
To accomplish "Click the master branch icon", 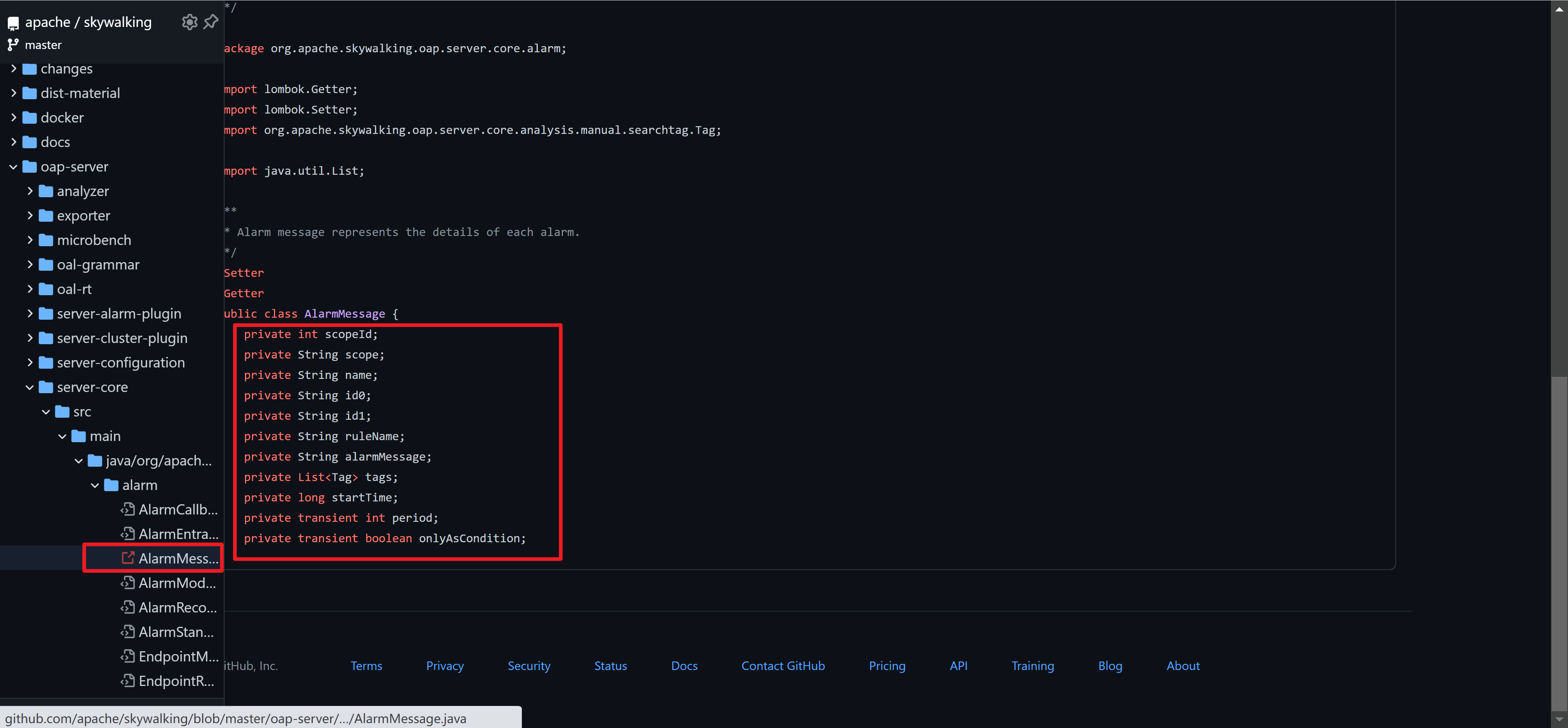I will [x=13, y=45].
